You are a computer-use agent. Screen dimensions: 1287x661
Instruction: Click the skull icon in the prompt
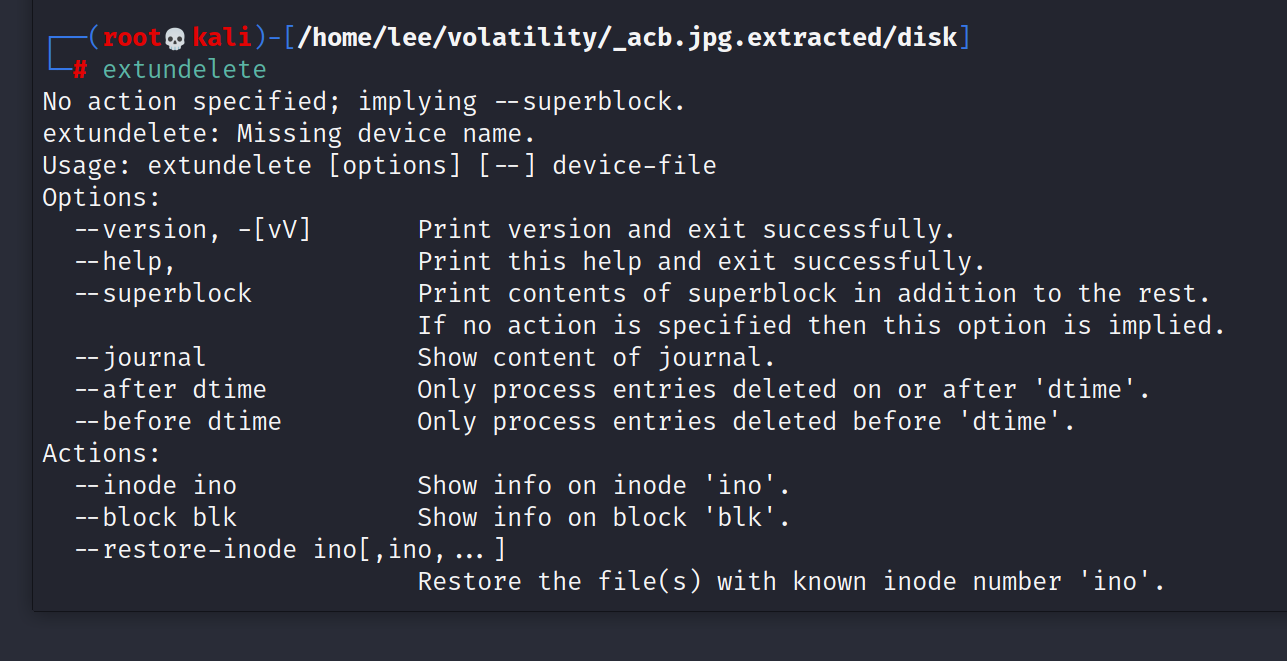coord(175,39)
